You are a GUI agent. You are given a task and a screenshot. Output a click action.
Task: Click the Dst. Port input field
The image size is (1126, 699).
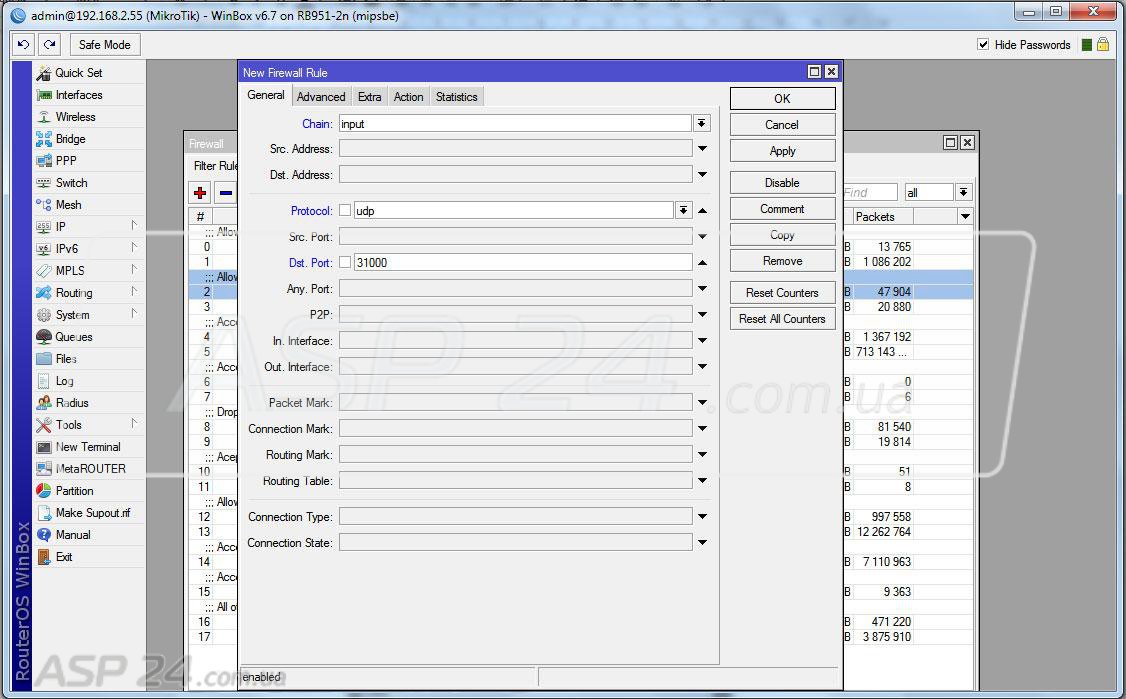522,263
